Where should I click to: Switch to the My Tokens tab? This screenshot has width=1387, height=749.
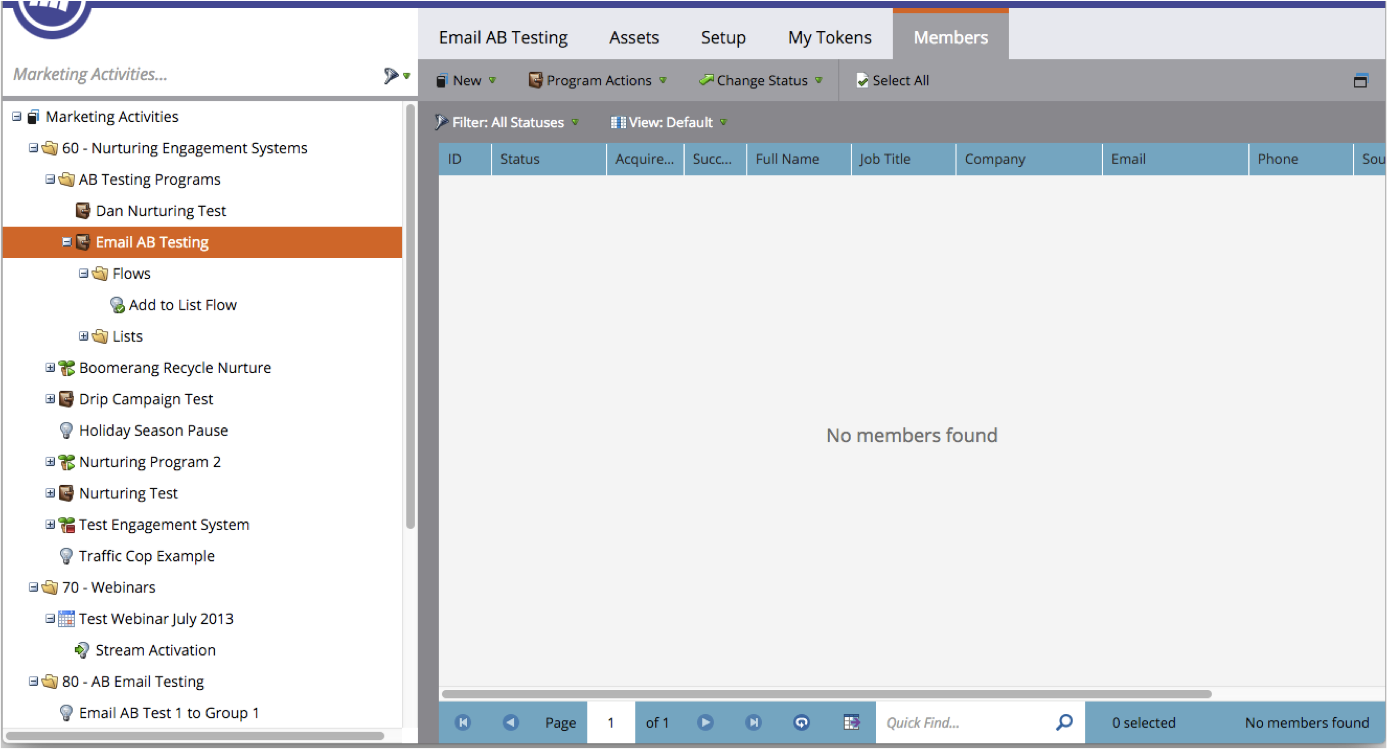[x=829, y=38]
